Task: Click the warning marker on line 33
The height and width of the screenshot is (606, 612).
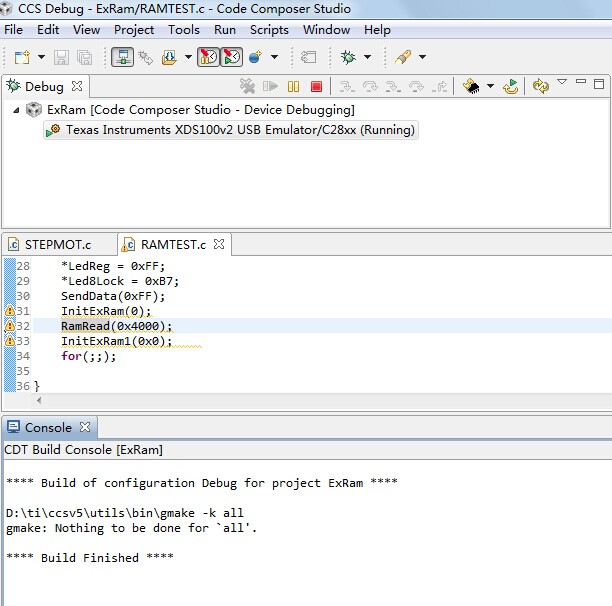Action: (x=9, y=341)
